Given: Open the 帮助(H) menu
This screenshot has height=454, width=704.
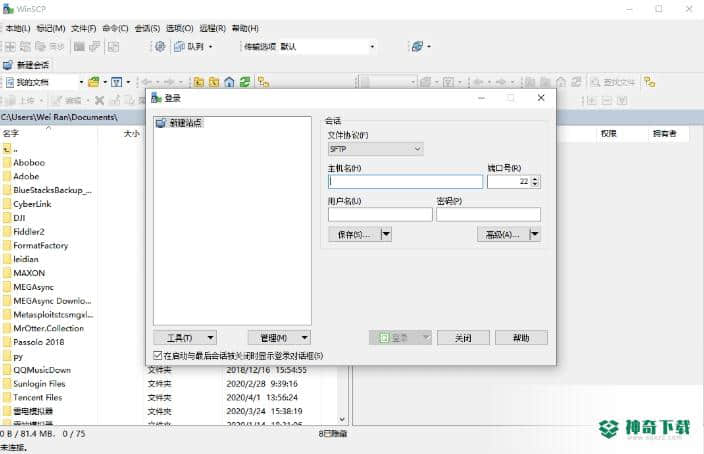Looking at the screenshot, I should pyautogui.click(x=245, y=28).
